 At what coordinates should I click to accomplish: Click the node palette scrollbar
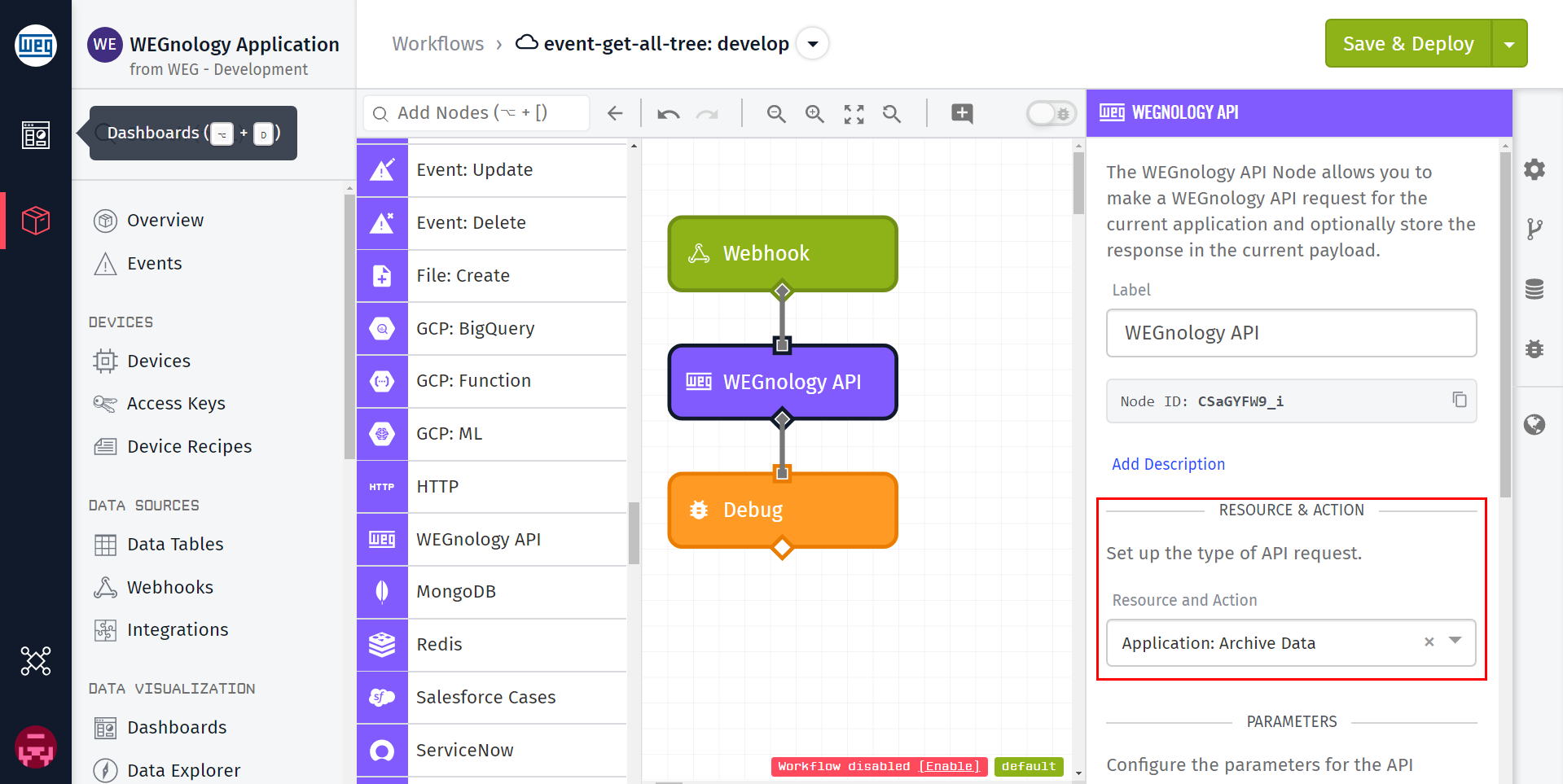[634, 533]
